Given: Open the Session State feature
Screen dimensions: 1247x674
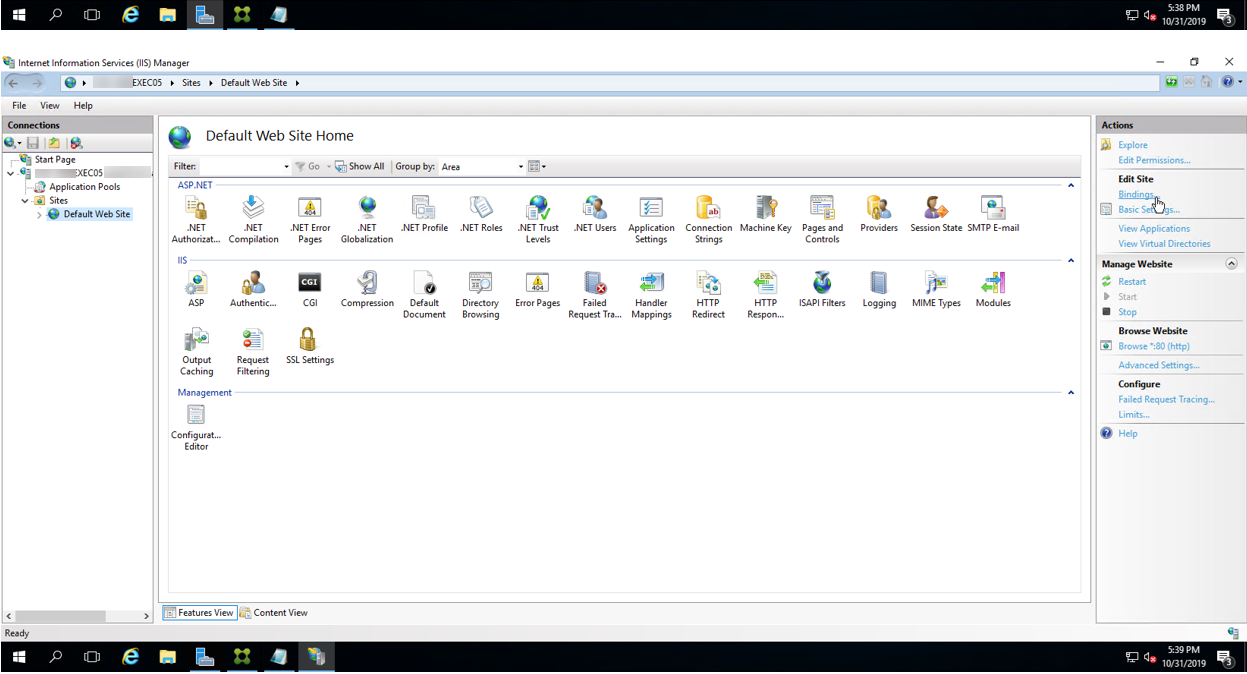Looking at the screenshot, I should point(936,214).
